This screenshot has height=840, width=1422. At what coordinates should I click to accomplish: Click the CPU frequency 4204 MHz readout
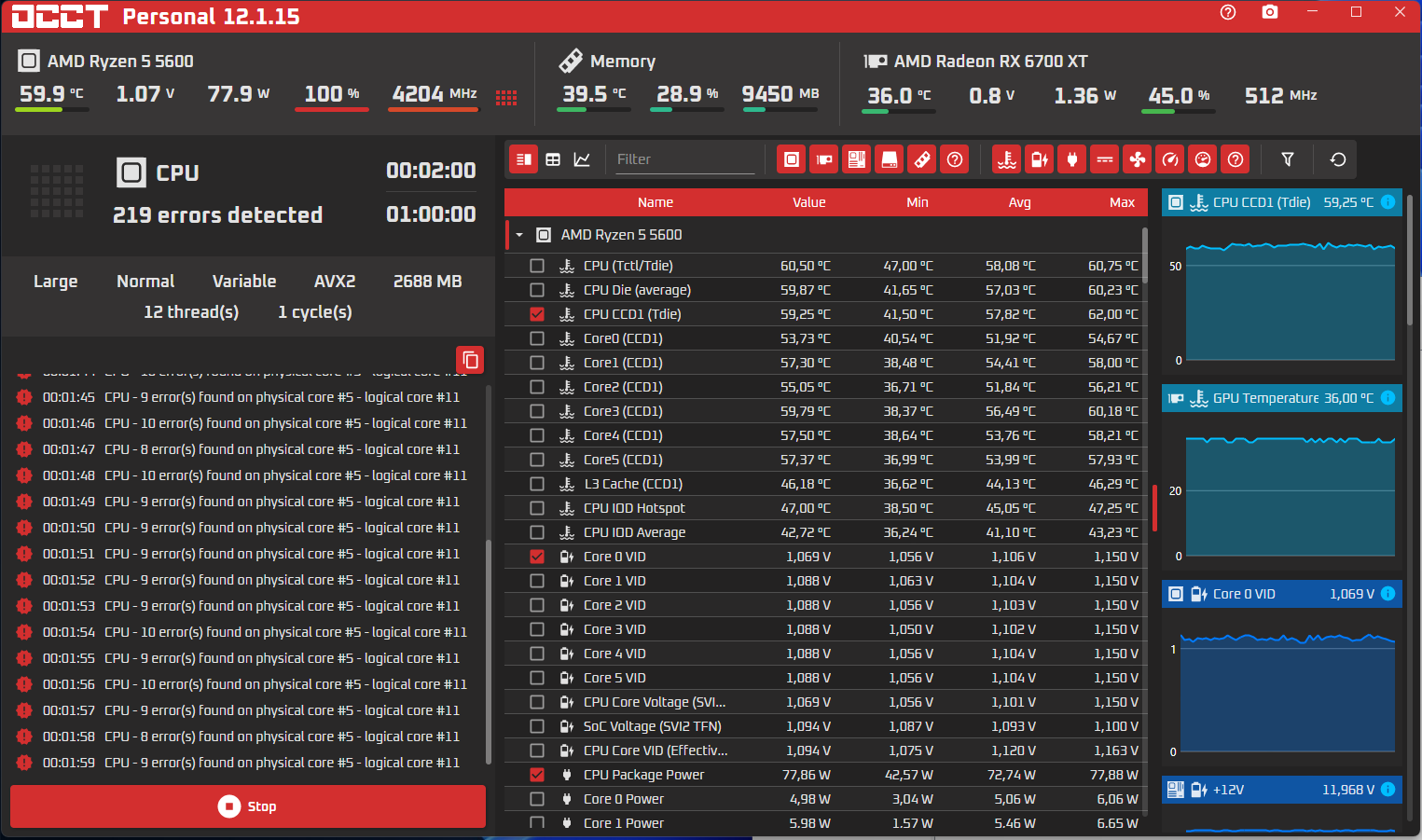click(435, 94)
